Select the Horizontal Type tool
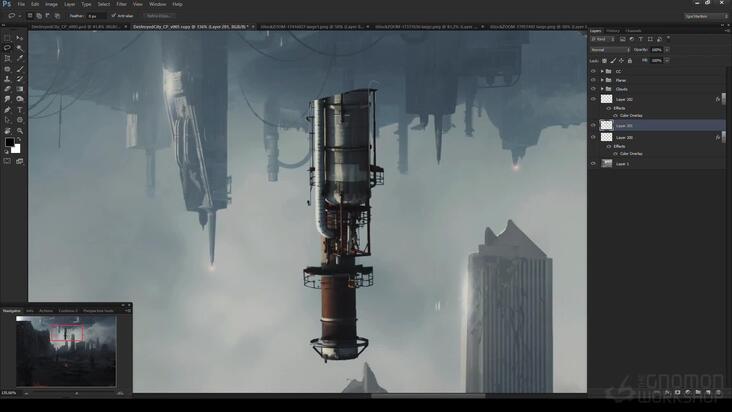 pos(20,110)
